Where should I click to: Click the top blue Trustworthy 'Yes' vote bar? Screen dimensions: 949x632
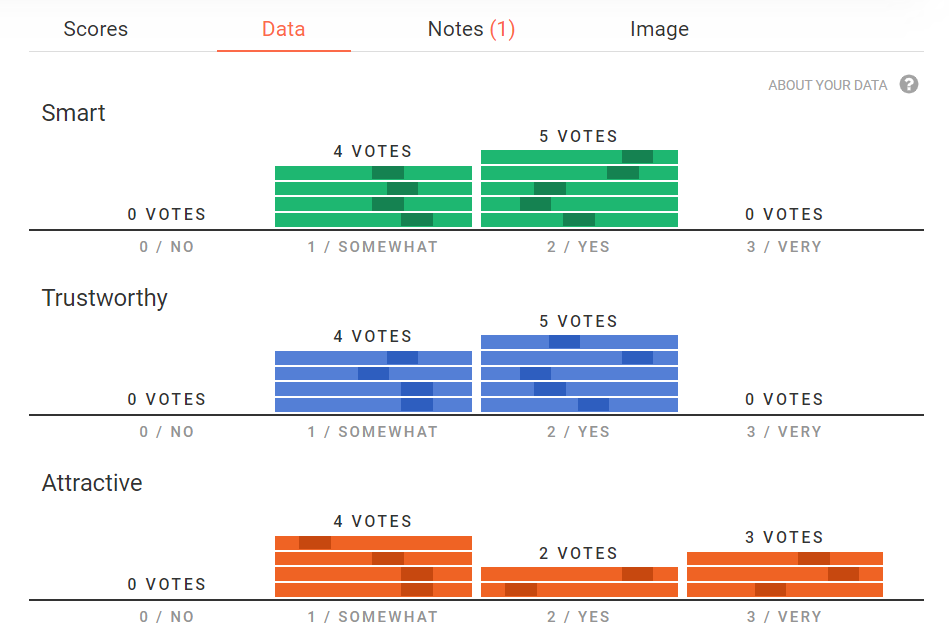coord(579,342)
